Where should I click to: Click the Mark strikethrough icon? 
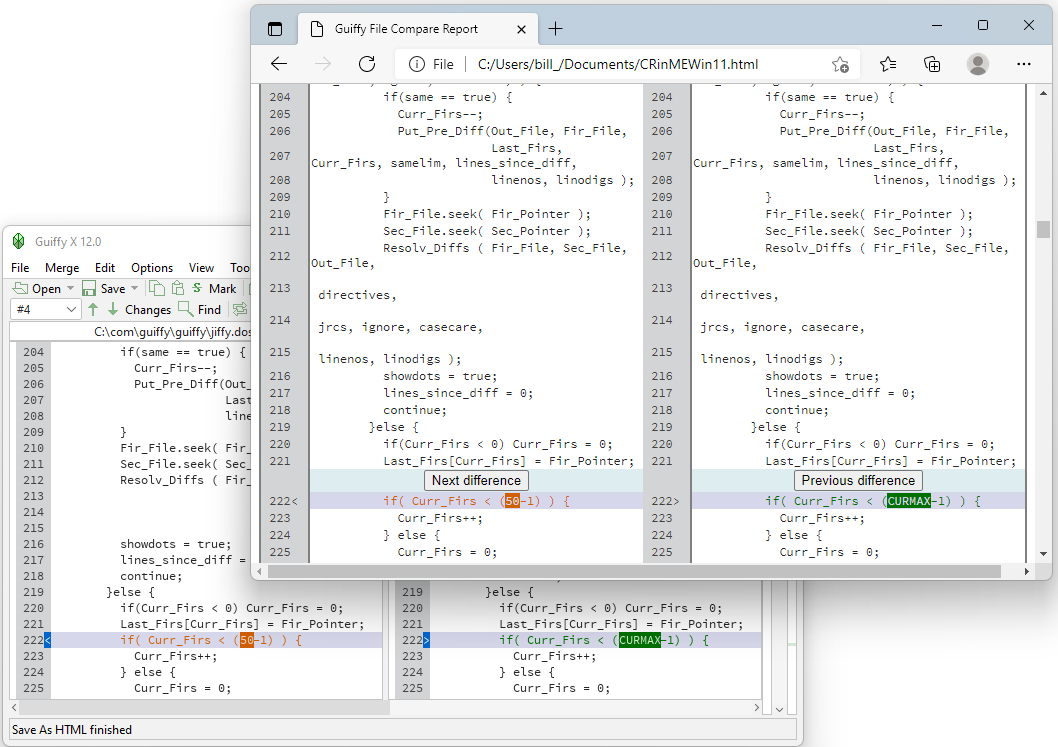(x=198, y=289)
